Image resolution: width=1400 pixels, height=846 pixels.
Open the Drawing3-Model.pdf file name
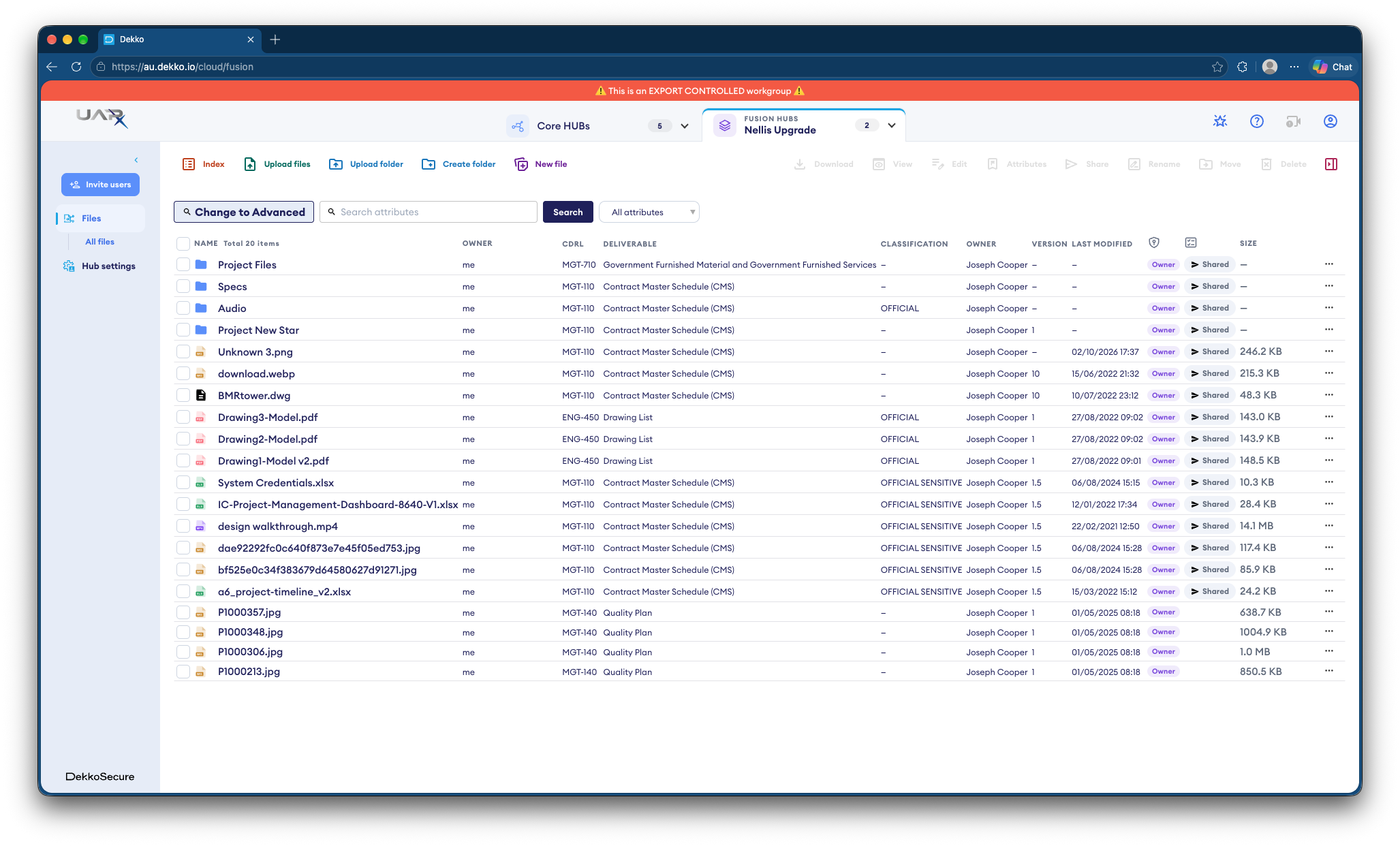268,417
